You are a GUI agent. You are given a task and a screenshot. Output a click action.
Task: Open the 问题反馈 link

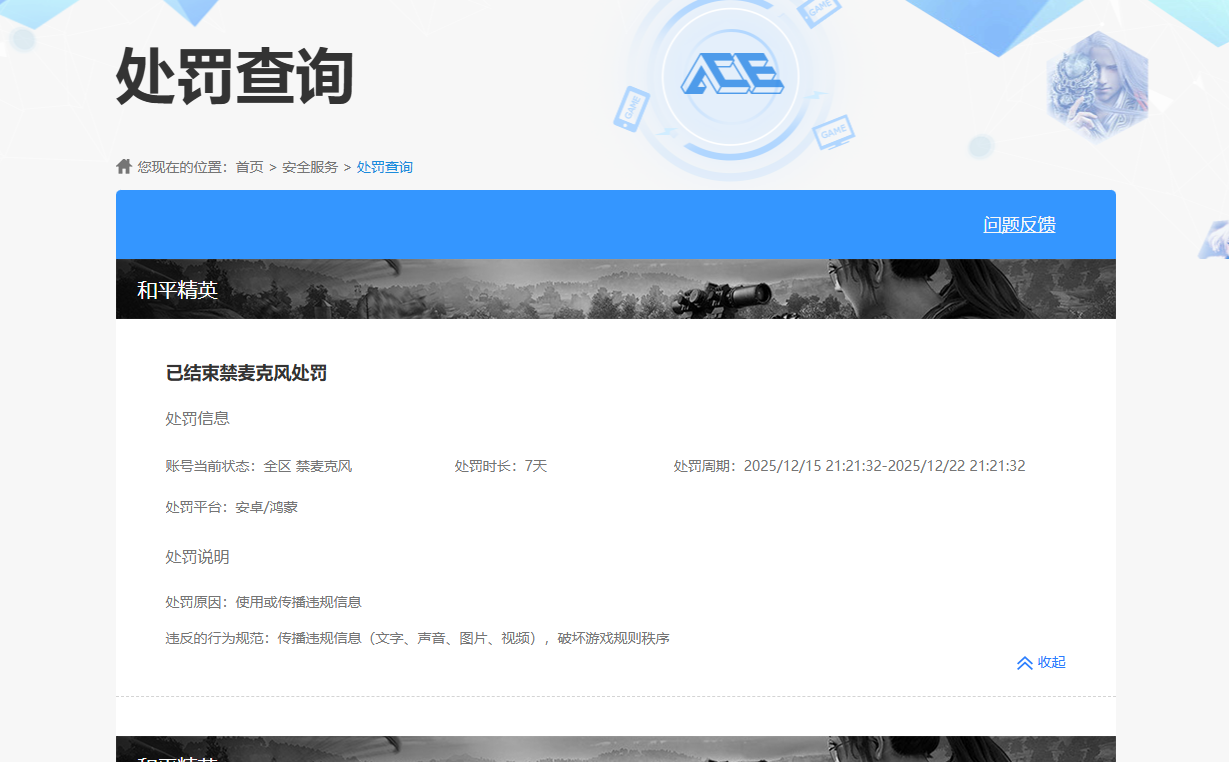coord(1019,225)
